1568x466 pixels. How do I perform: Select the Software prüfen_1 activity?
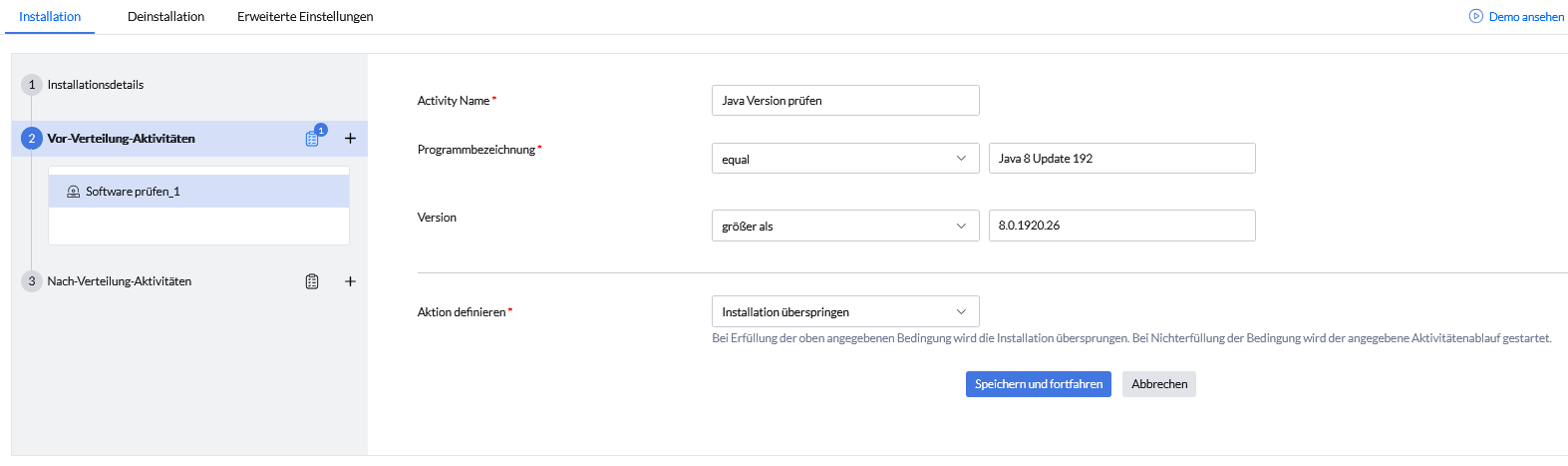coord(133,192)
